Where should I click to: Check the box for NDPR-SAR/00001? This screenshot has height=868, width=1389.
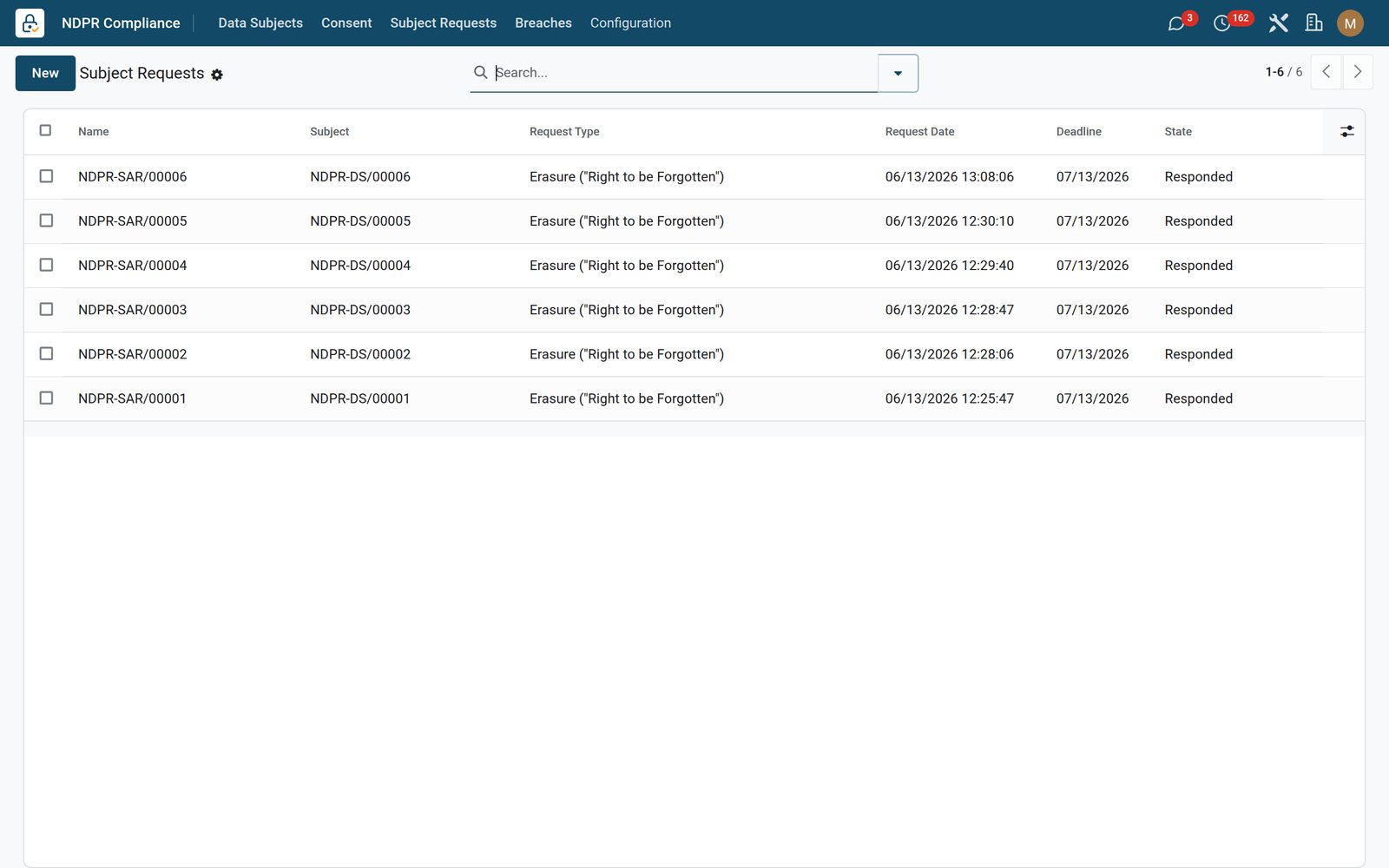pos(46,398)
